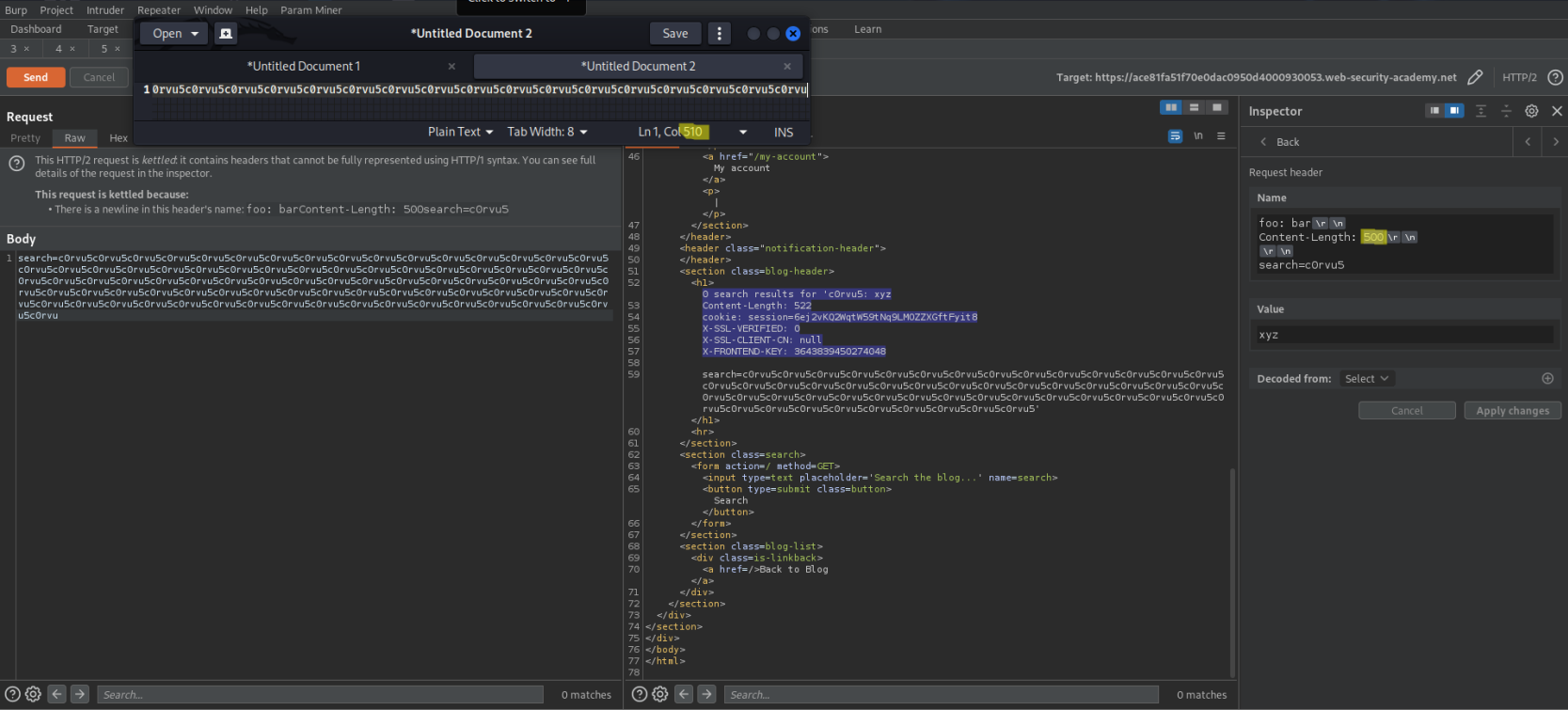Close the Inspector panel
The image size is (1568, 710).
coord(1557,111)
